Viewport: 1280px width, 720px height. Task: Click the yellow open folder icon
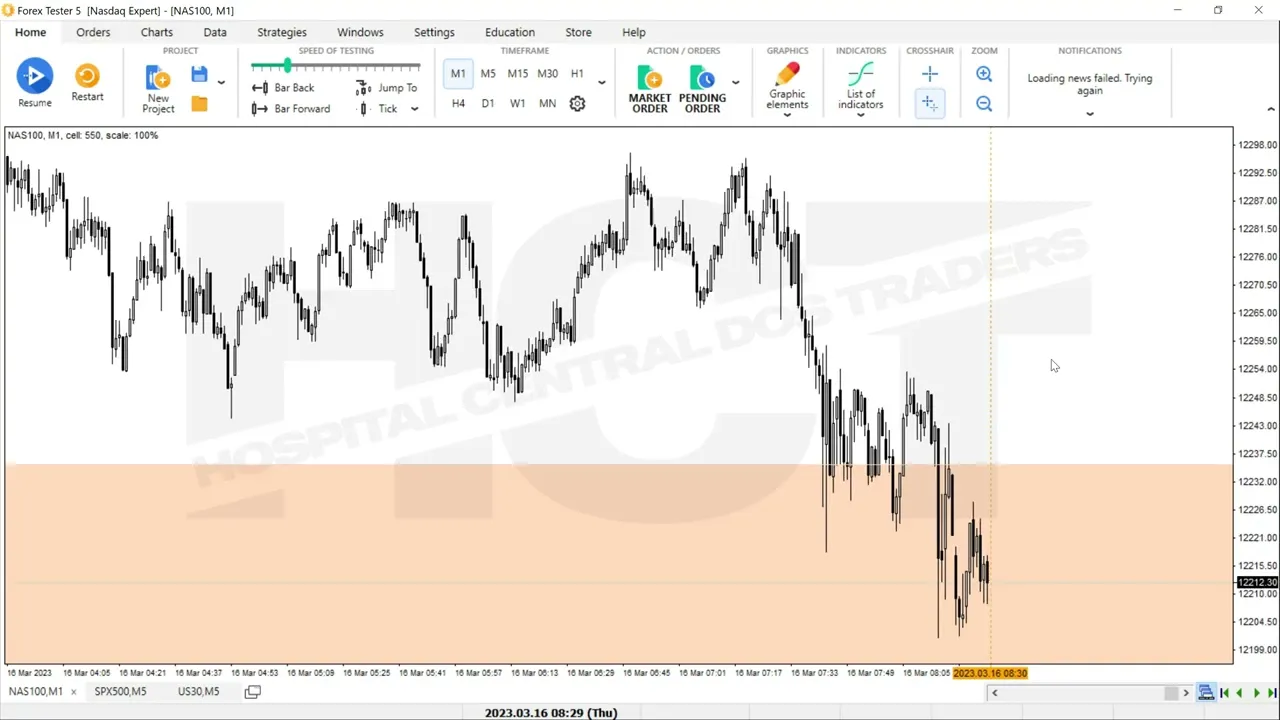(x=199, y=104)
